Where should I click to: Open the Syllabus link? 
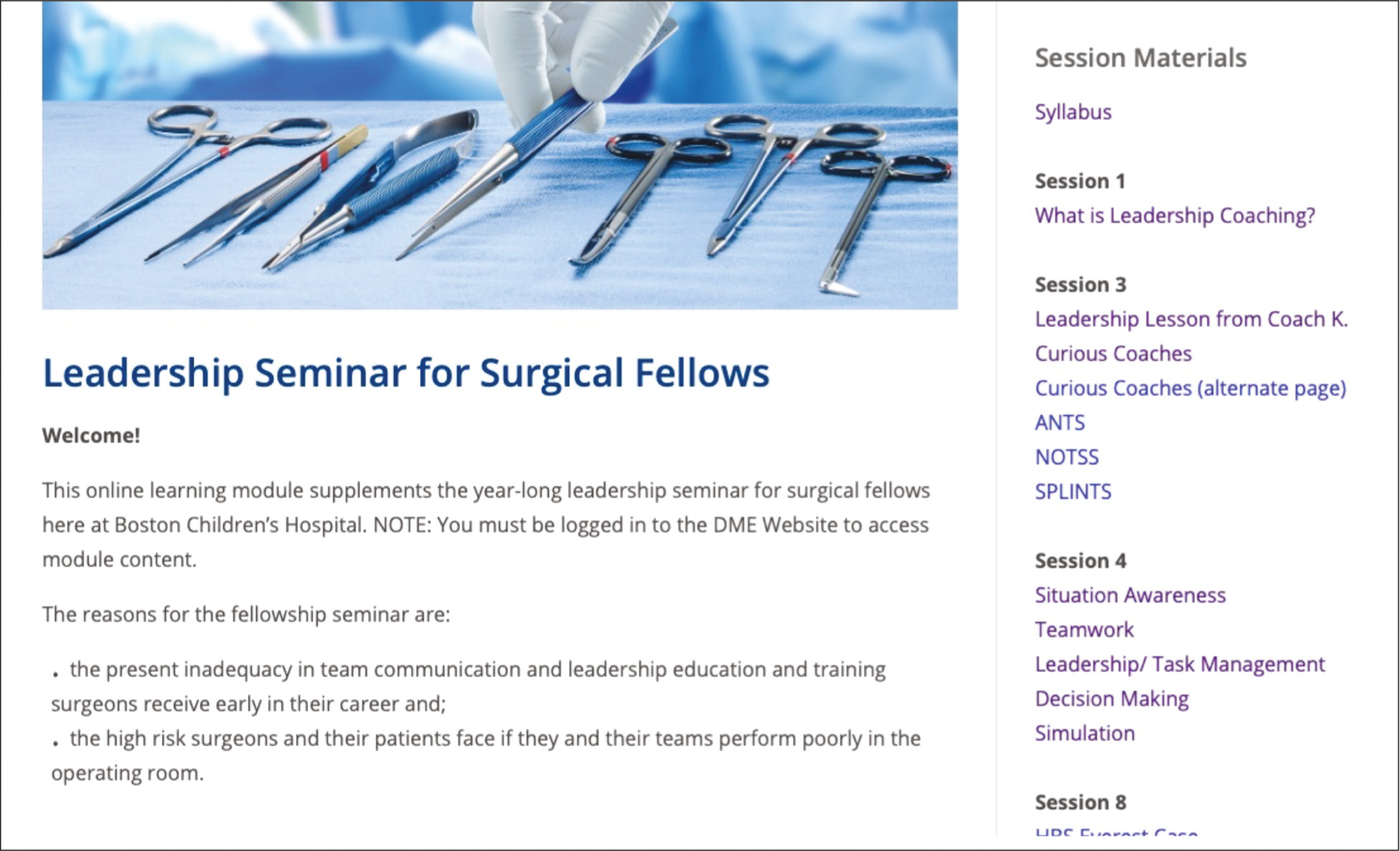point(1073,113)
